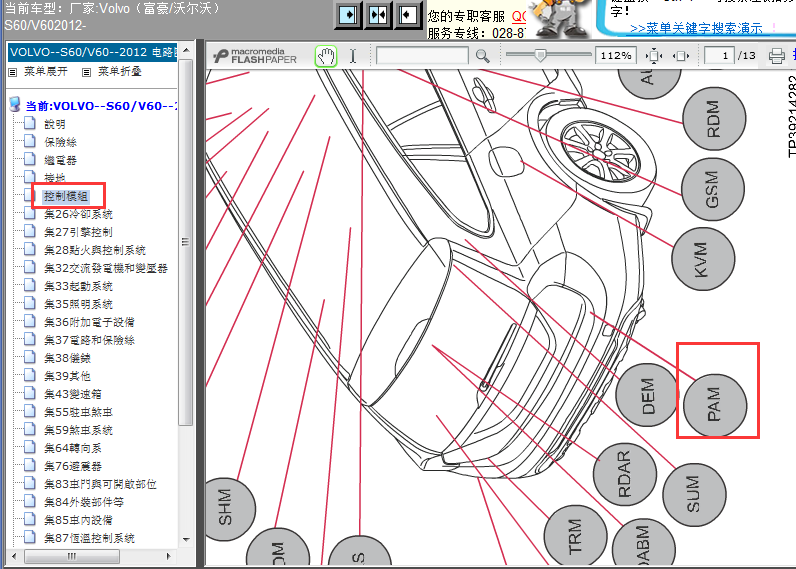This screenshot has width=796, height=569.
Task: Click 菜单展开 to expand menu
Action: [46, 72]
